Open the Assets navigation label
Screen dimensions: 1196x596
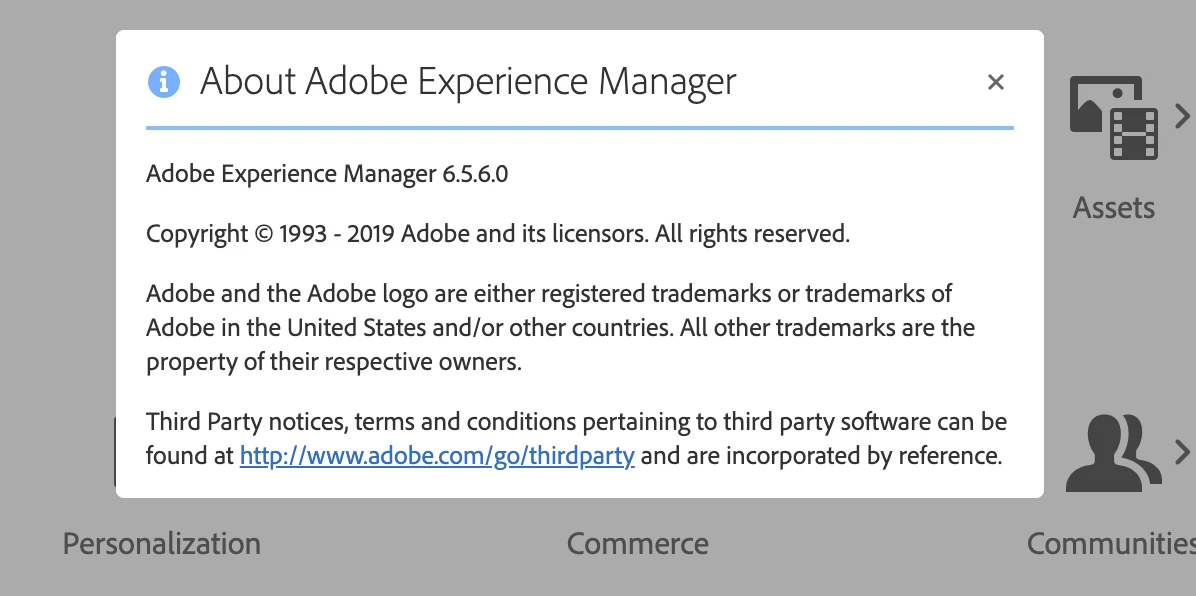[1113, 208]
